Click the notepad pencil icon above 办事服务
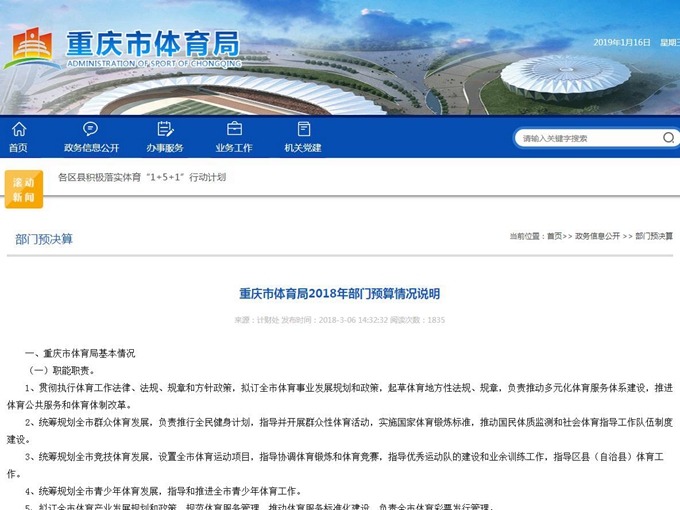The width and height of the screenshot is (680, 510). pyautogui.click(x=165, y=129)
